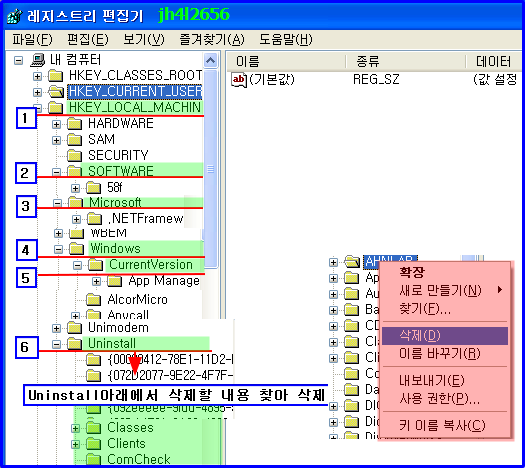The image size is (525, 468).
Task: Choose 내보내기(E) in the context menu
Action: pyautogui.click(x=445, y=380)
